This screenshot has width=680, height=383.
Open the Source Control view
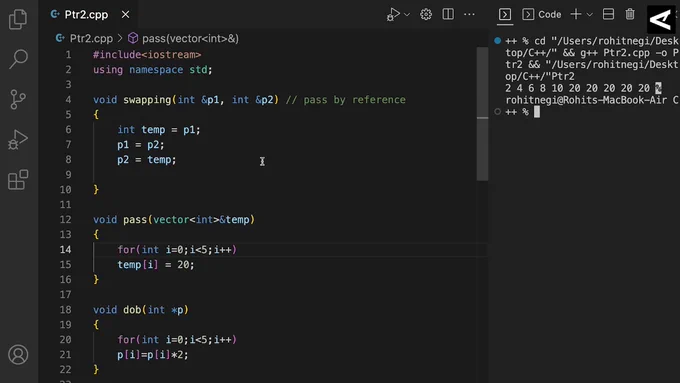[18, 99]
